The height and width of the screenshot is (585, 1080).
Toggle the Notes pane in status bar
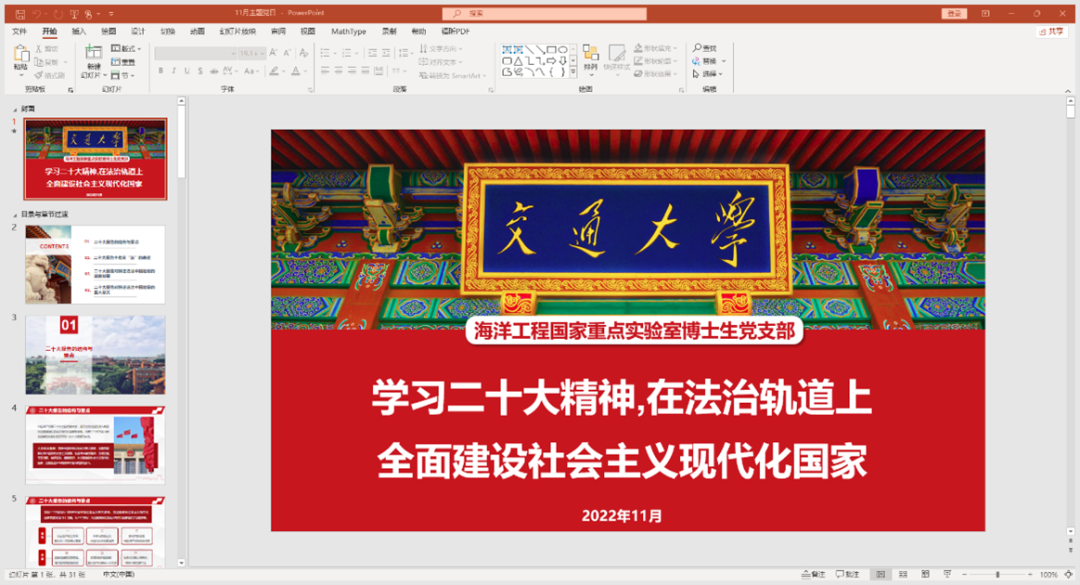coord(813,575)
